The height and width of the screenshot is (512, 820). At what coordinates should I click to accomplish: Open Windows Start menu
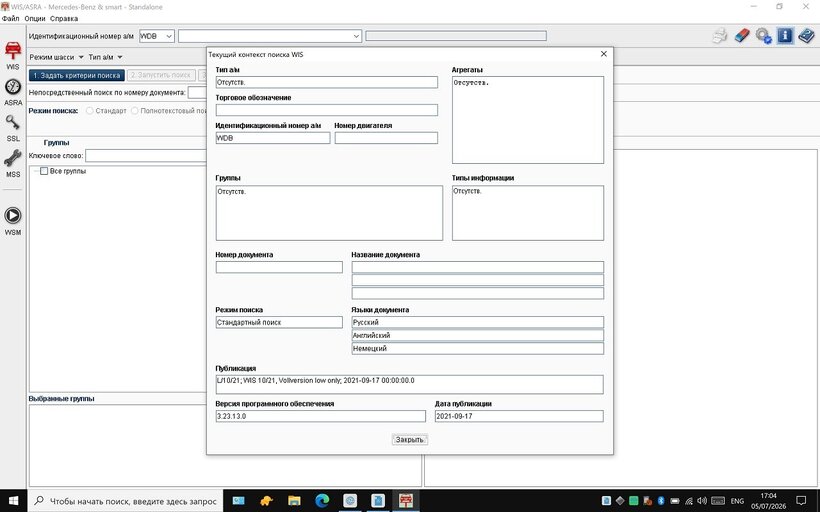point(13,500)
